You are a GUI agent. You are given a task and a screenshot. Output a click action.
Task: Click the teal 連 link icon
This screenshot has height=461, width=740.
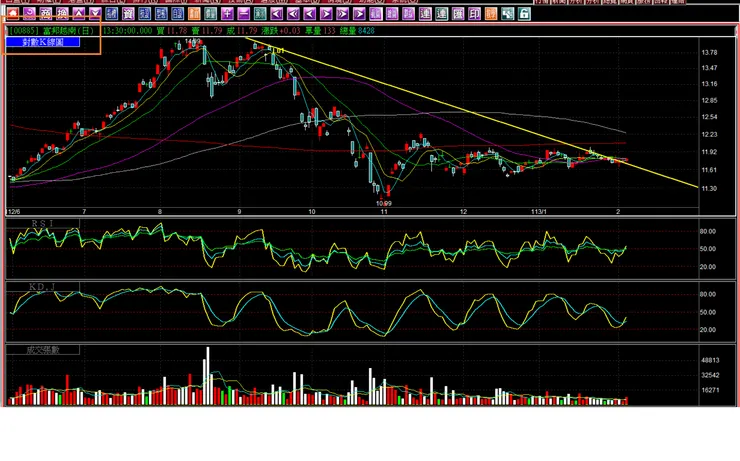tap(442, 14)
